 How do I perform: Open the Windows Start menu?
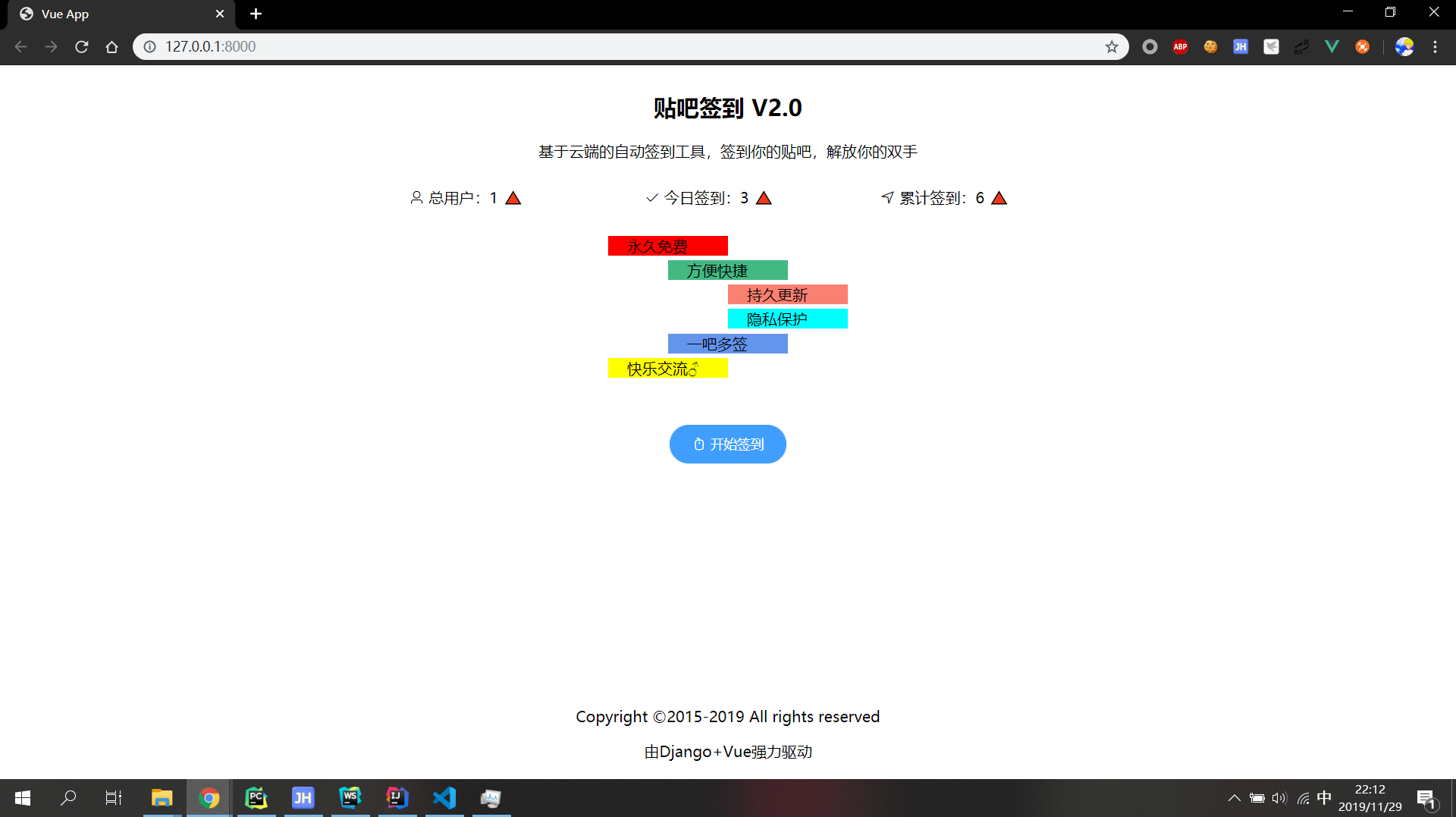pyautogui.click(x=22, y=797)
